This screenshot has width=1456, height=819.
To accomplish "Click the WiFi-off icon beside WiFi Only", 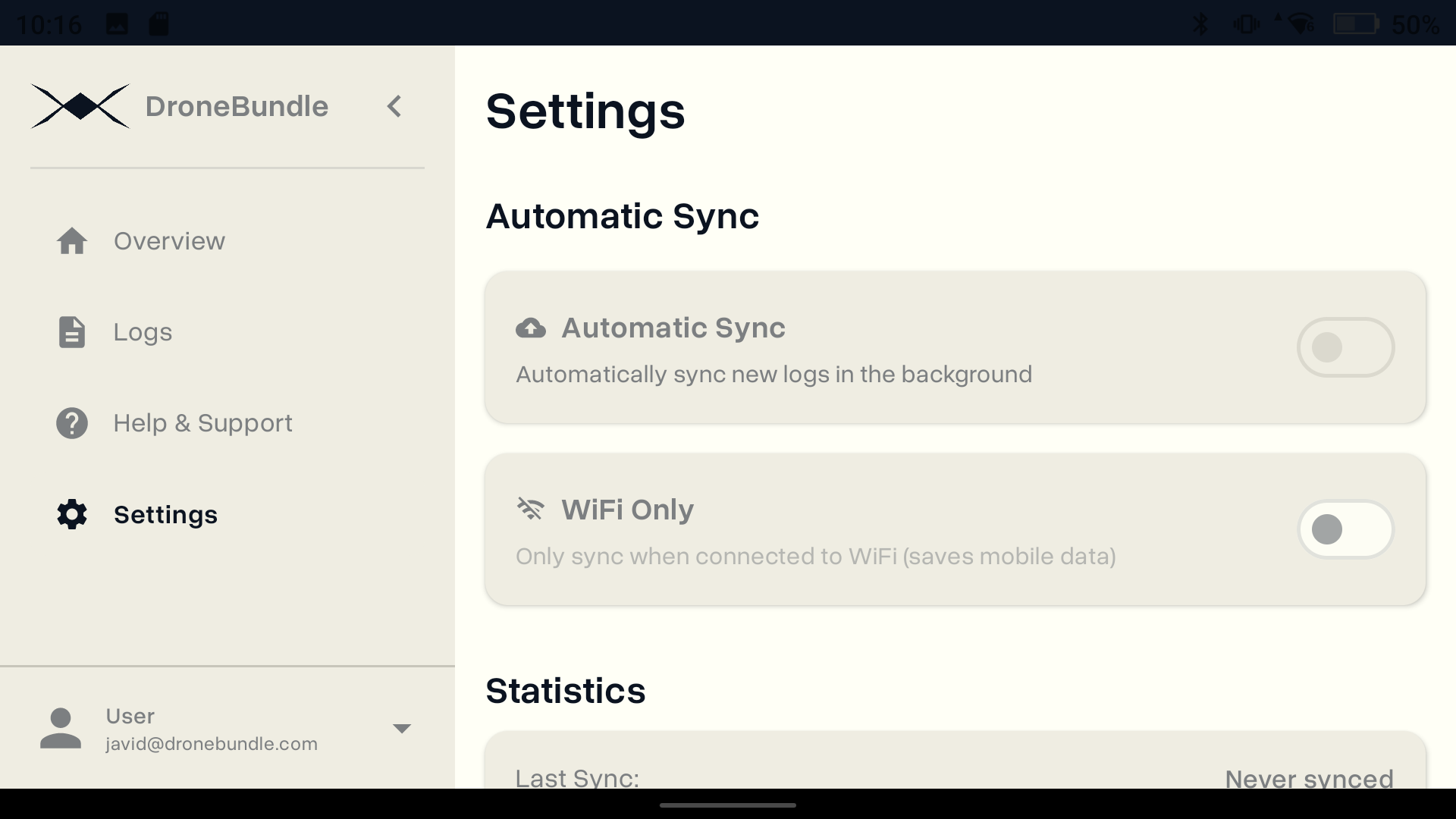I will click(x=531, y=510).
